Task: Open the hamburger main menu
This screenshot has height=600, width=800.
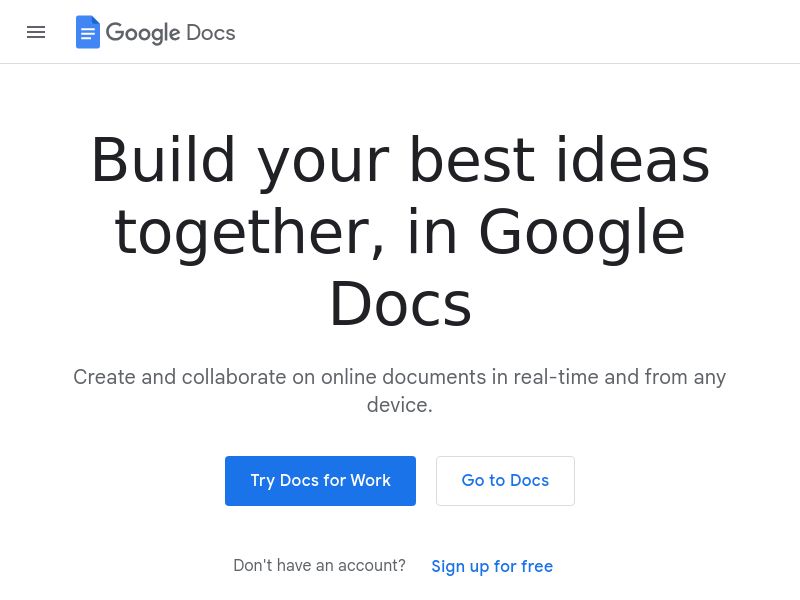Action: [x=36, y=32]
